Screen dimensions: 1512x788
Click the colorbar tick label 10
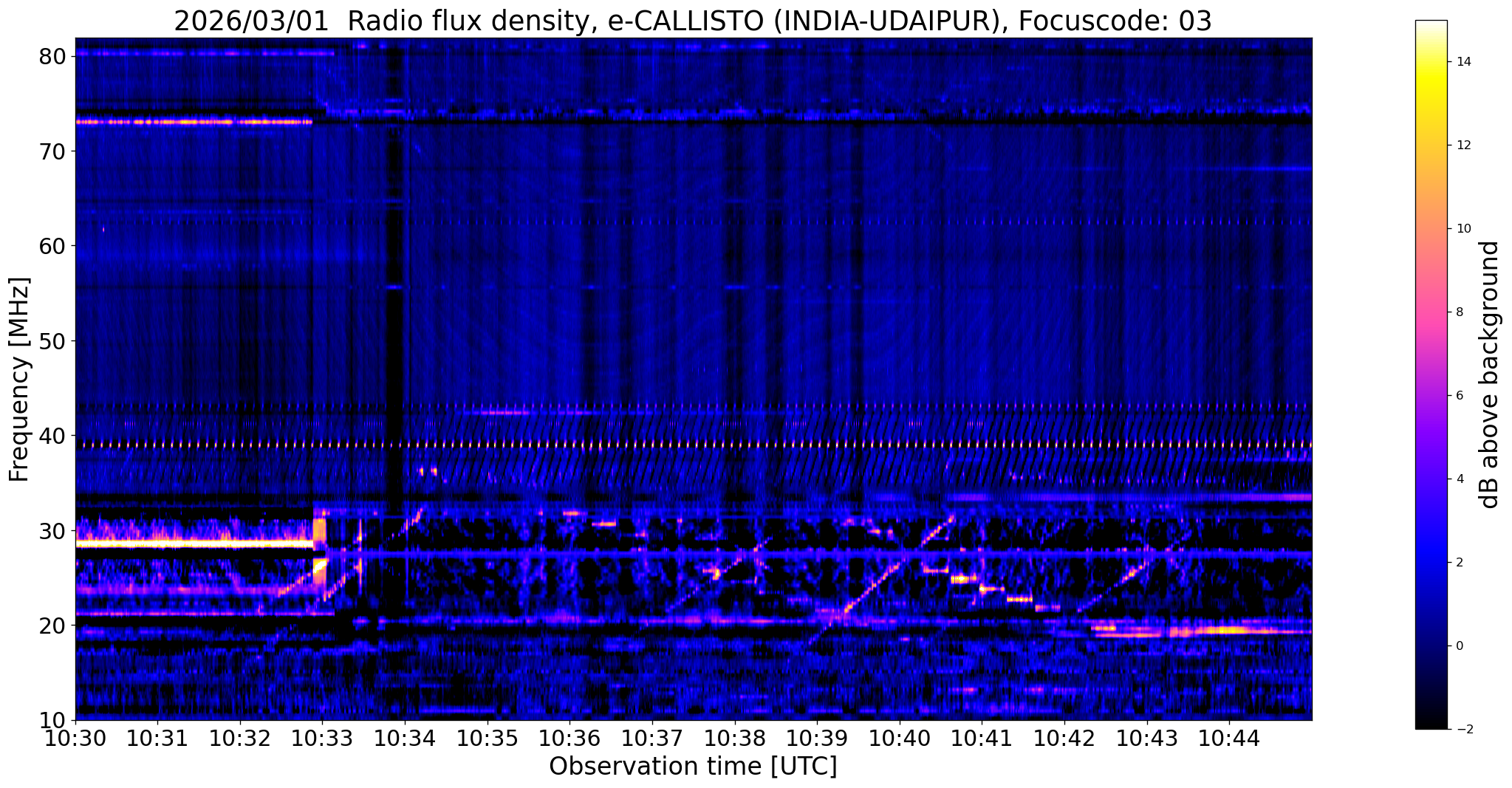click(x=1462, y=229)
